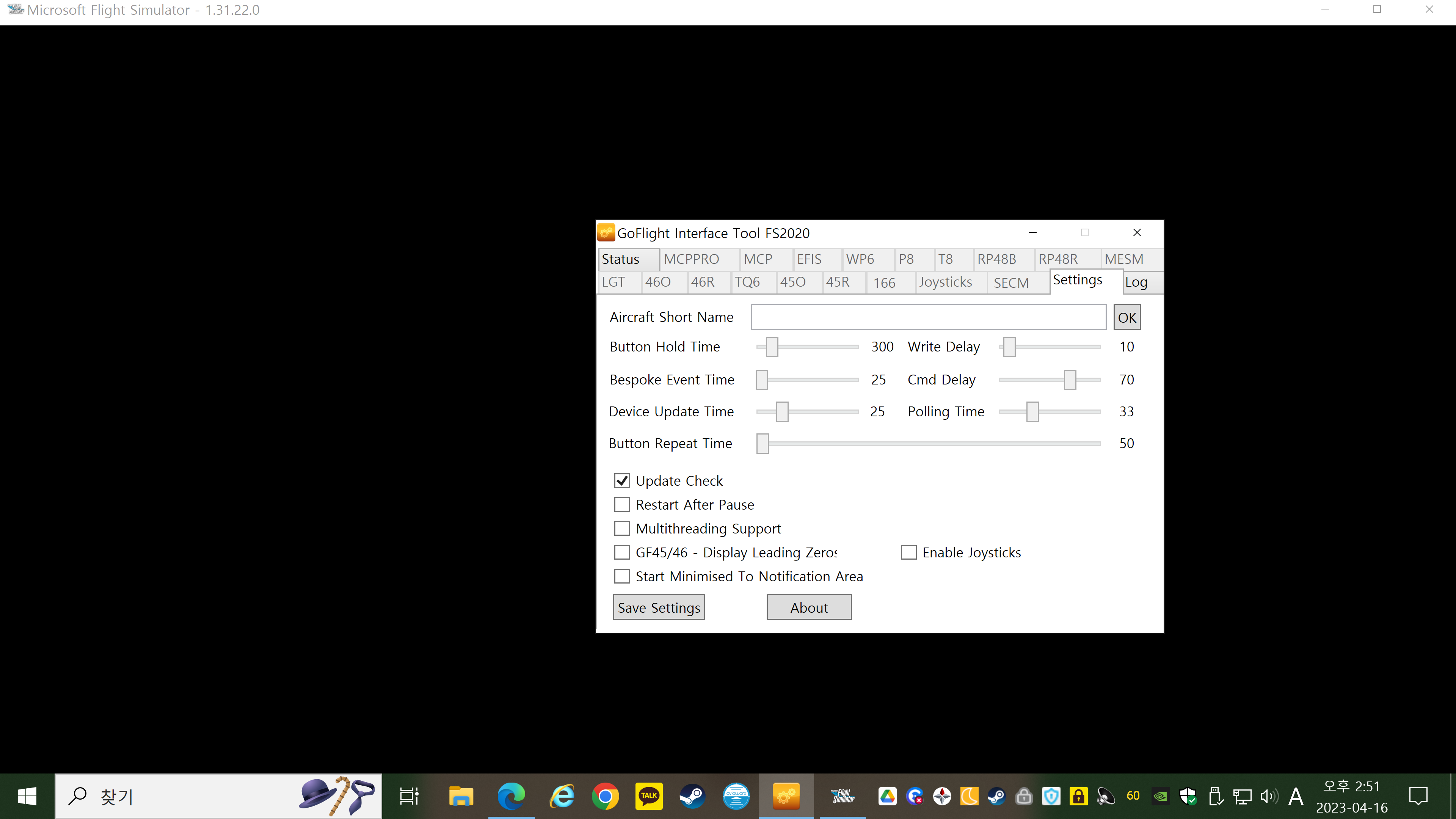Open the network status tray icon

point(1242,796)
